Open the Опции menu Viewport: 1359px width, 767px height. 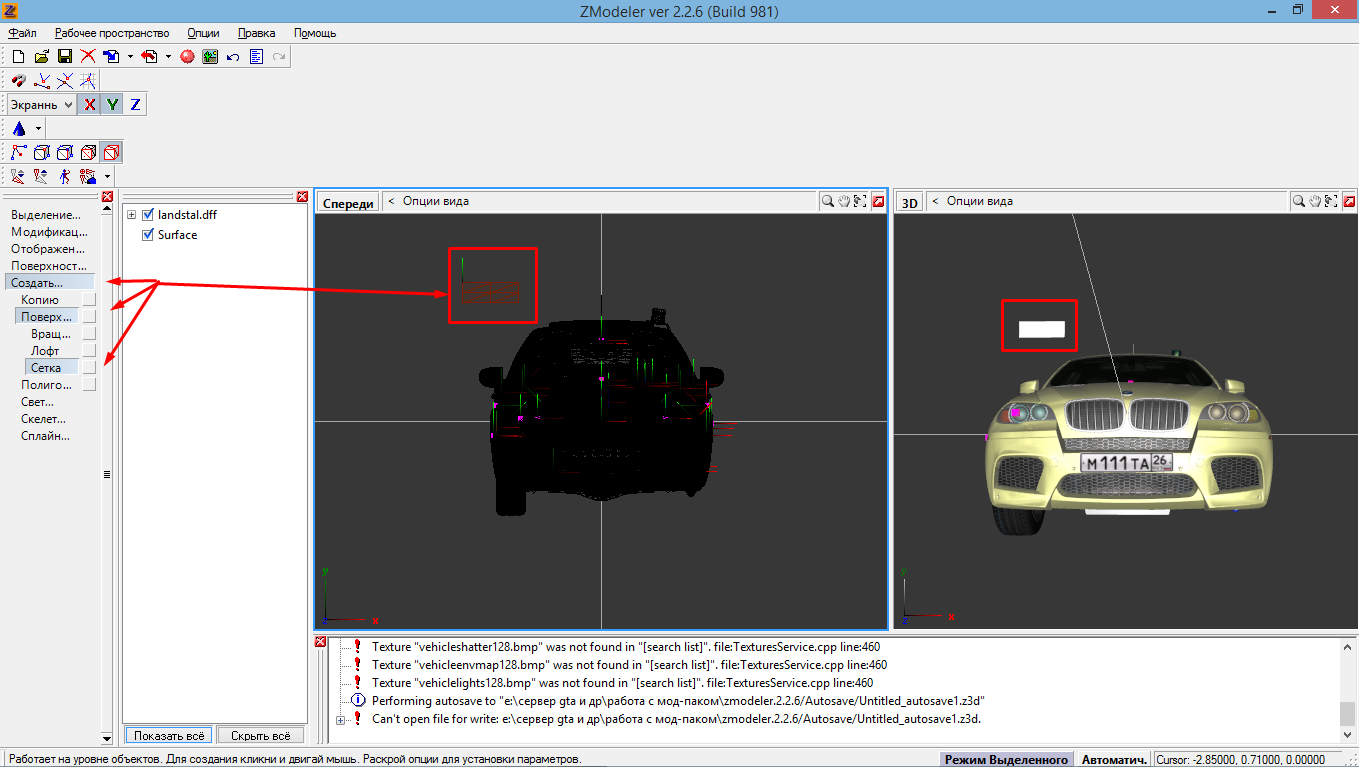[203, 33]
